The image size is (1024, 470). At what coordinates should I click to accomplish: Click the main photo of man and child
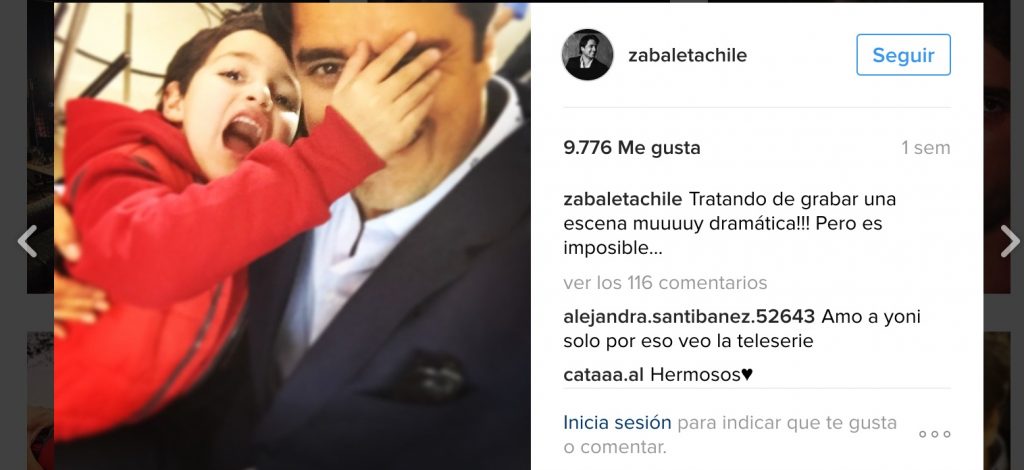pyautogui.click(x=292, y=236)
